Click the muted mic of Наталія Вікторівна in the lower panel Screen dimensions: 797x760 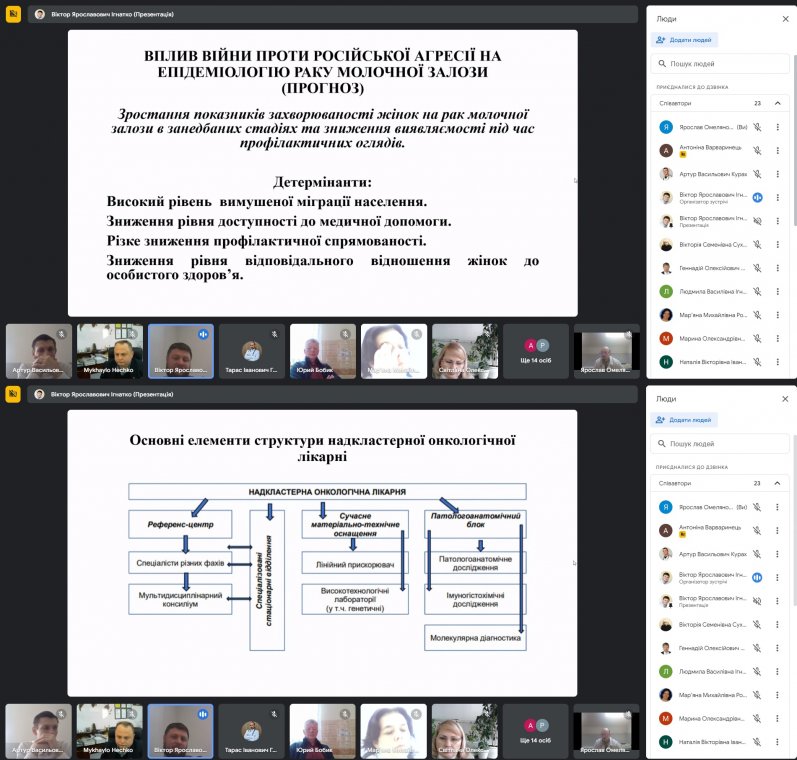click(x=757, y=742)
